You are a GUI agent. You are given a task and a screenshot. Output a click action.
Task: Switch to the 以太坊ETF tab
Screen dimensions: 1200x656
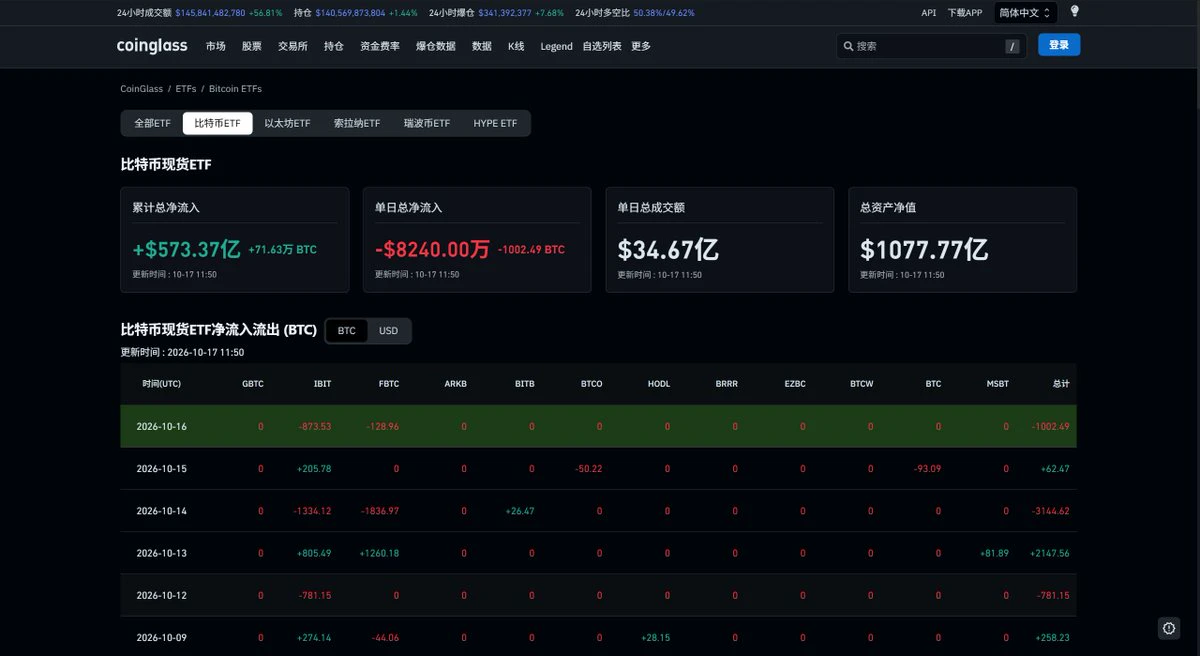tap(288, 123)
